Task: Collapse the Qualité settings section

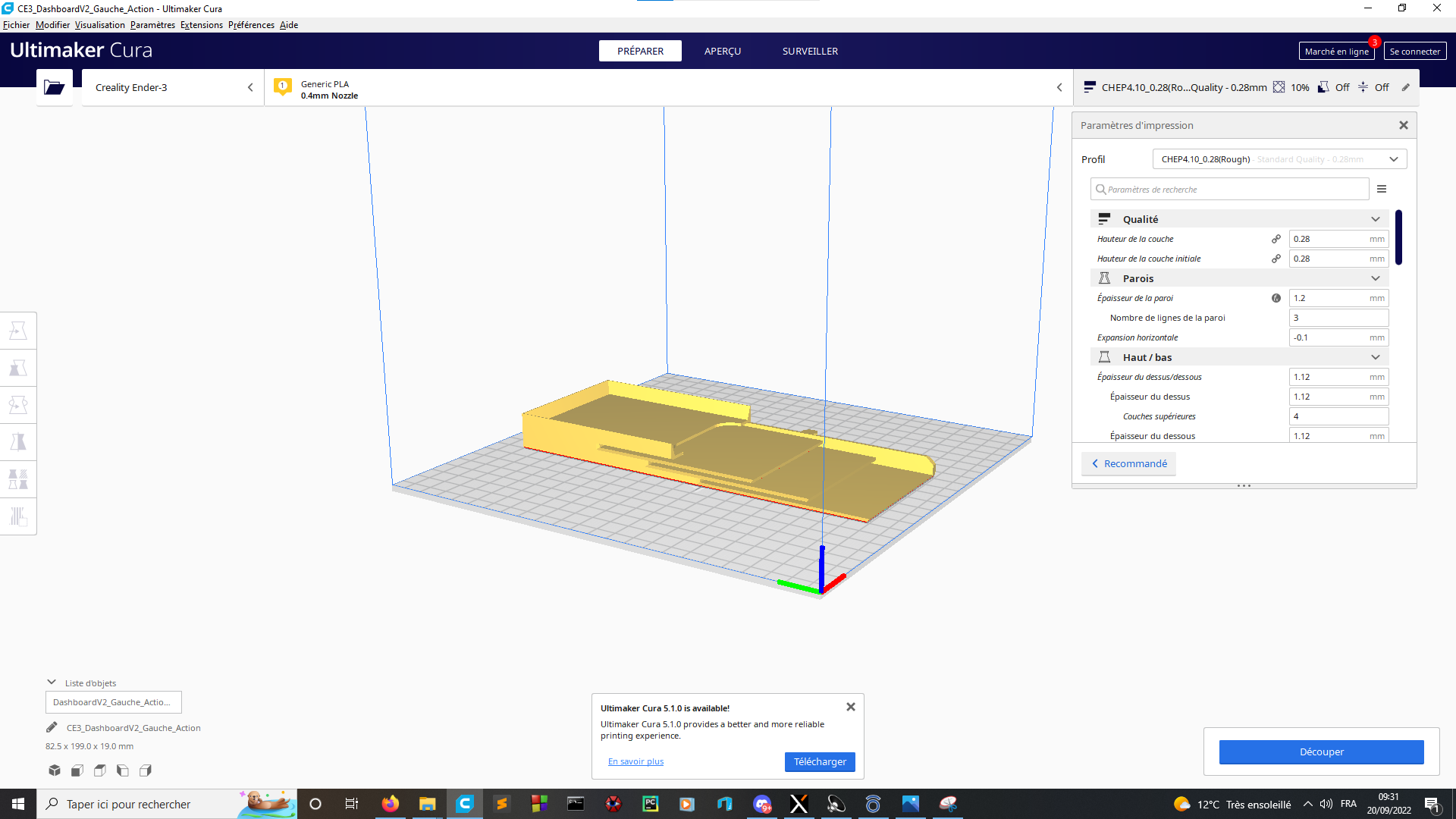Action: [1241, 219]
